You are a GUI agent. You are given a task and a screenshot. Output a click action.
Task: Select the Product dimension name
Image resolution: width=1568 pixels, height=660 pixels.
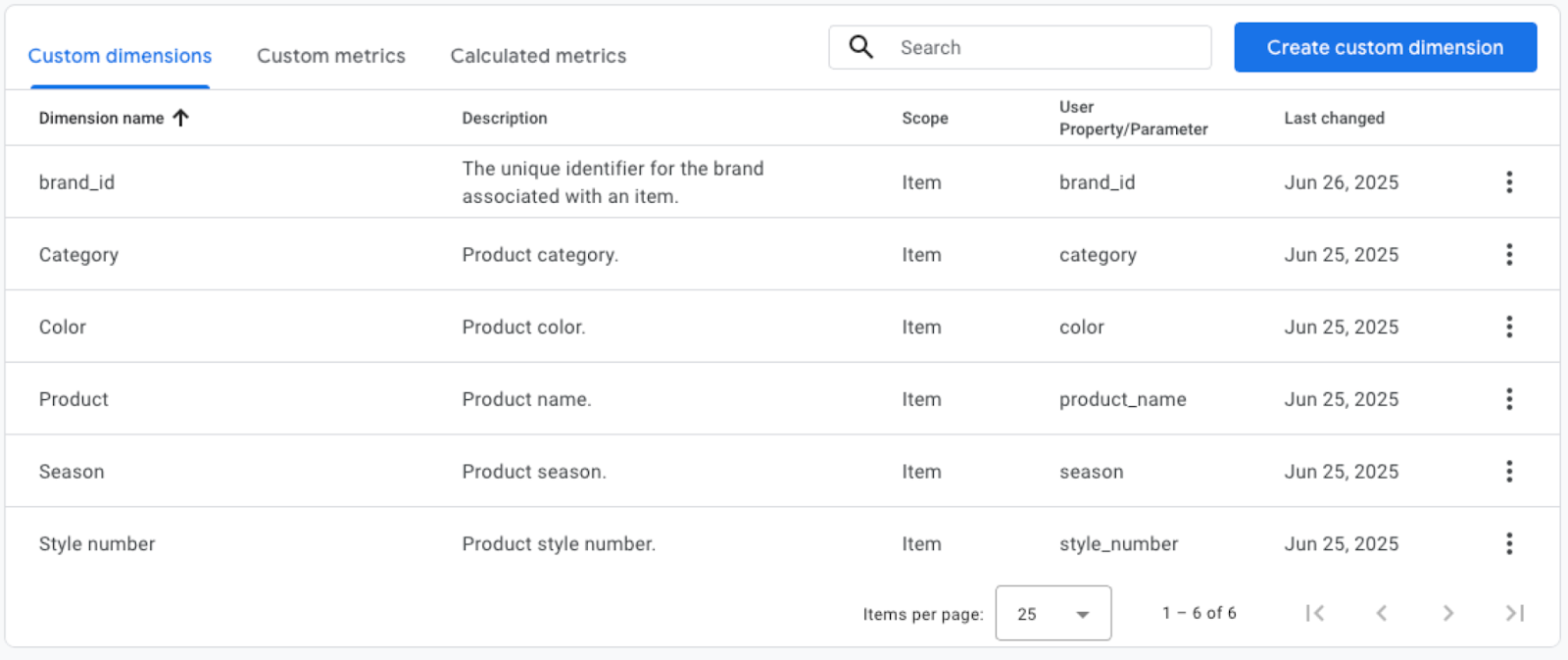[73, 399]
